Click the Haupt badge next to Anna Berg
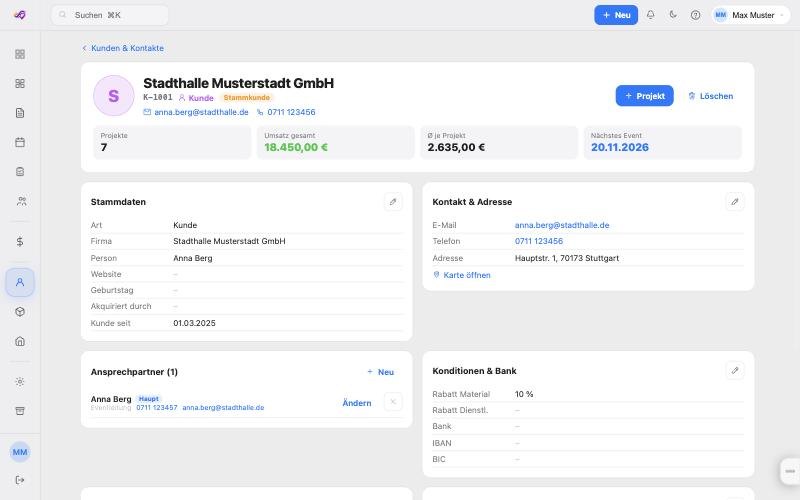This screenshot has height=500, width=800. point(149,398)
